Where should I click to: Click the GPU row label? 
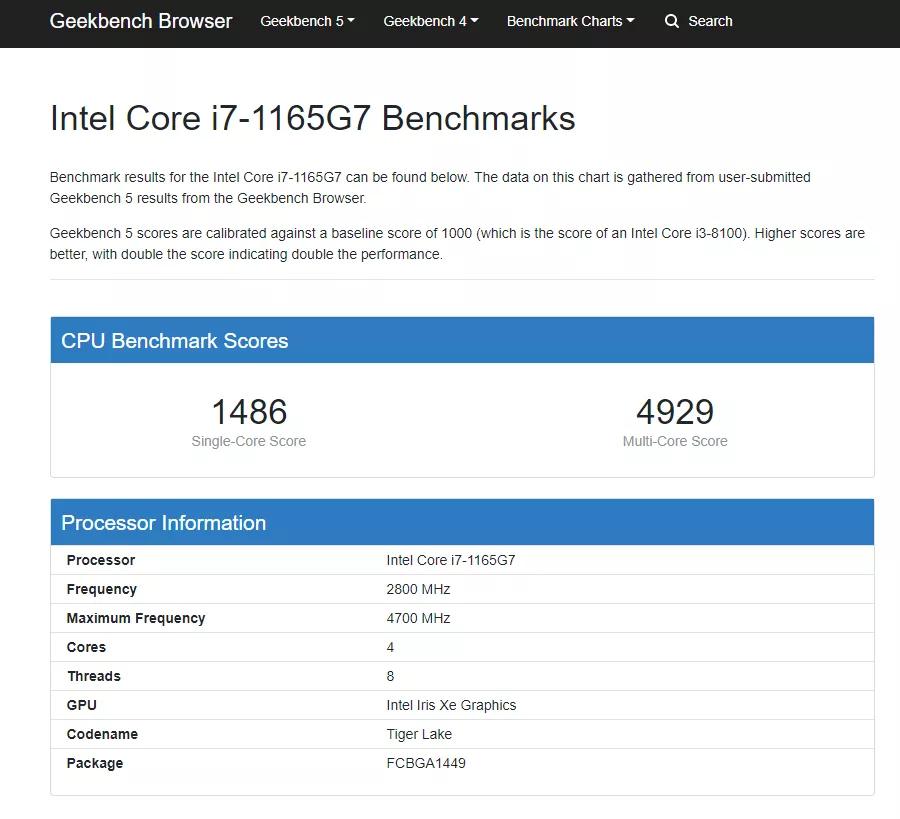pyautogui.click(x=82, y=705)
